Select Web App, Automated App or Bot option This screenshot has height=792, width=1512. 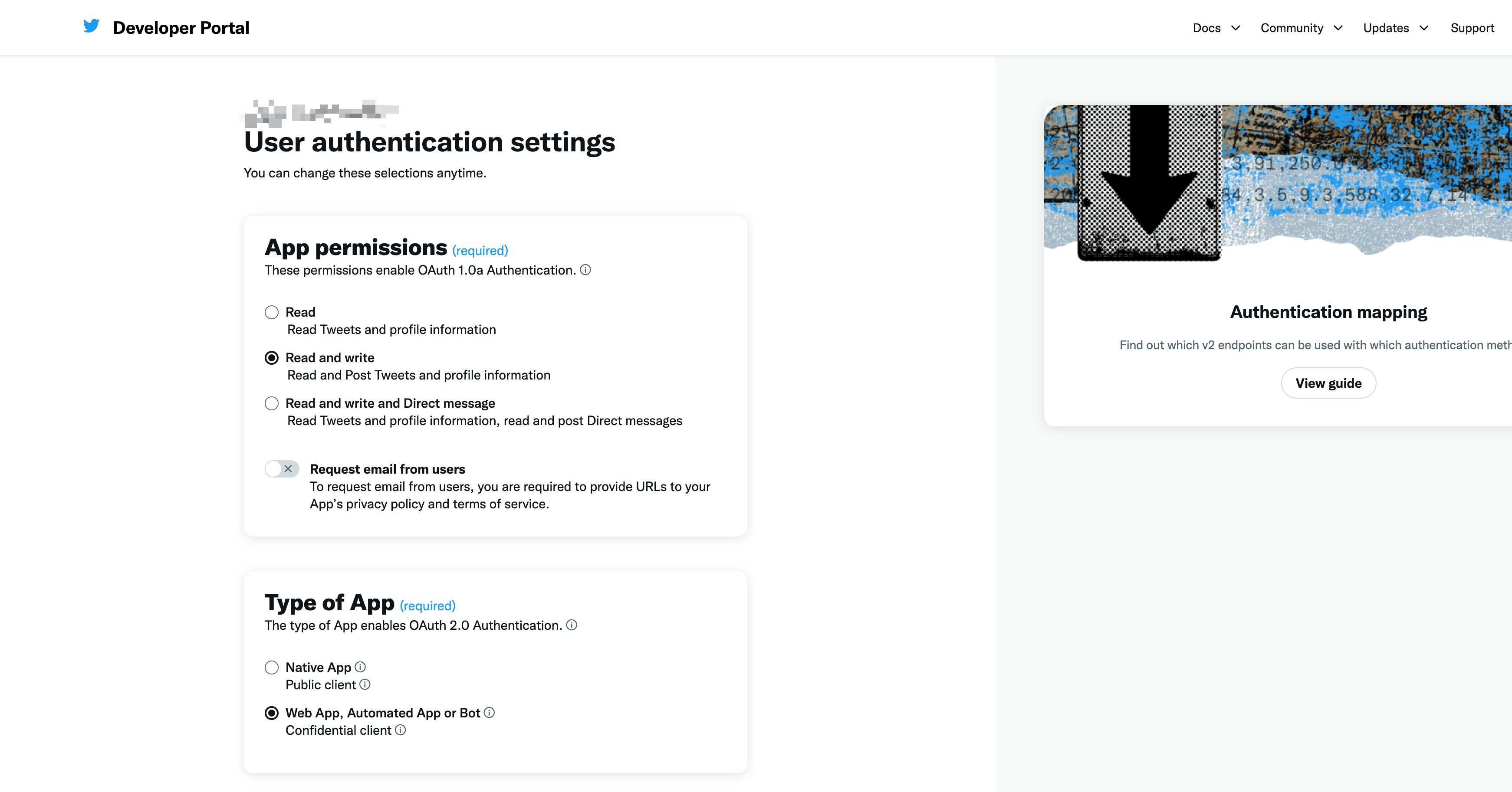[x=272, y=713]
